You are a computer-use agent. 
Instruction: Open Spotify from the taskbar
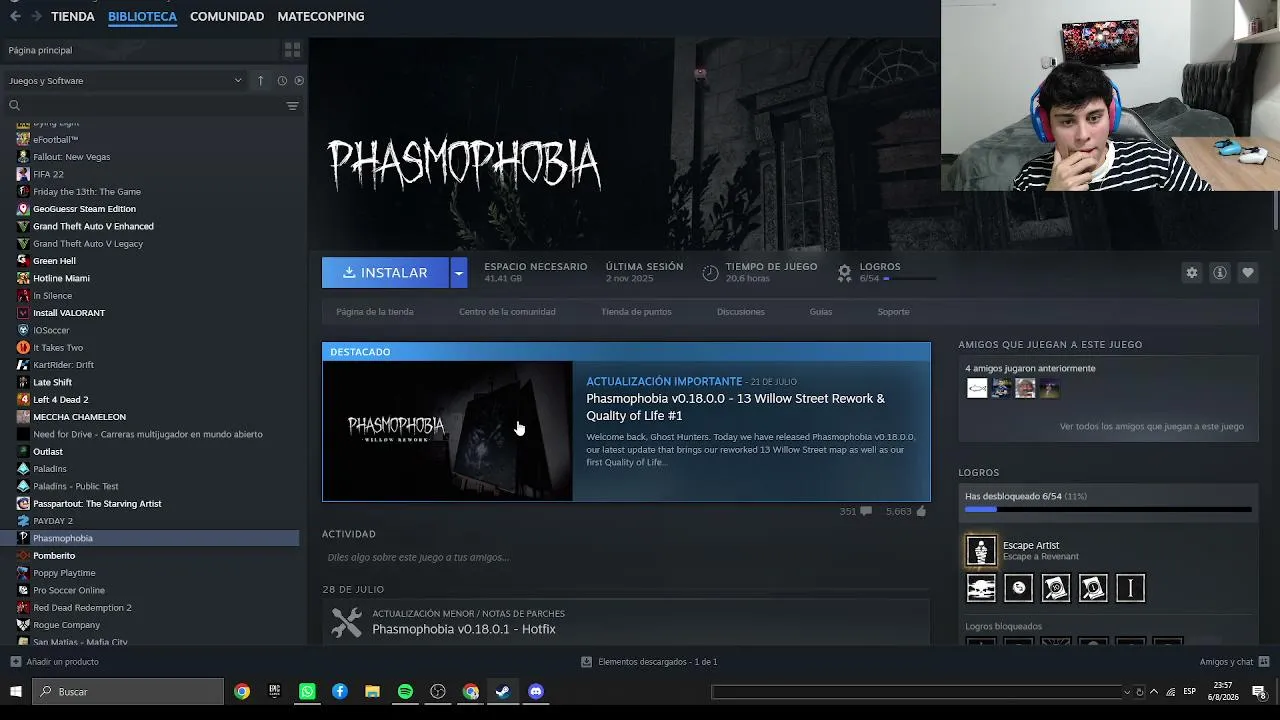pyautogui.click(x=405, y=691)
